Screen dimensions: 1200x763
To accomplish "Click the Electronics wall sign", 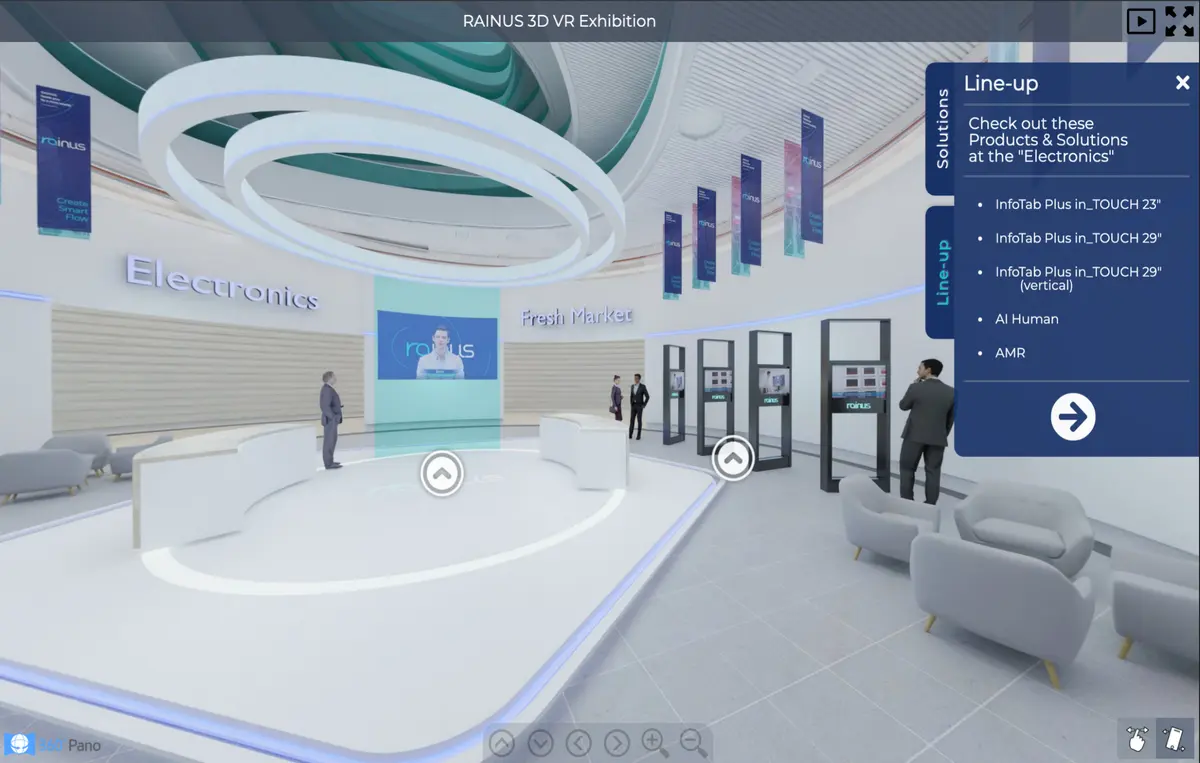I will tap(222, 284).
